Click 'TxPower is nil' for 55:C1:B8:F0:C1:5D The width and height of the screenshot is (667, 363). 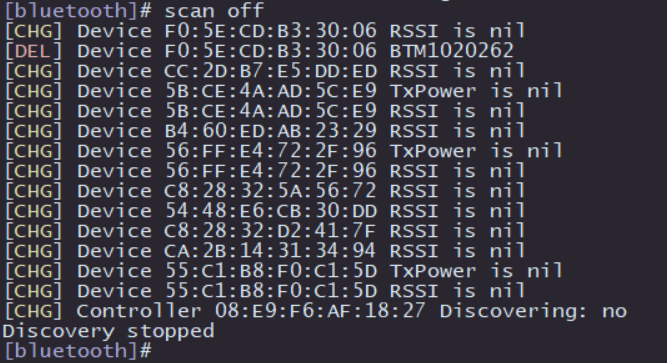point(476,271)
